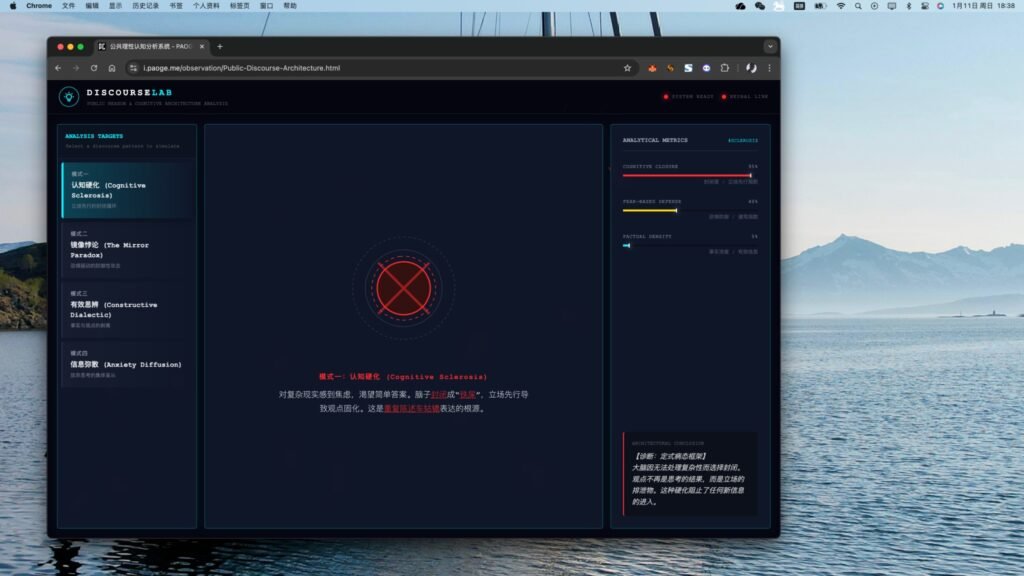The image size is (1024, 576).
Task: Click the DiscourseLab lightbulb logo icon
Action: [69, 96]
